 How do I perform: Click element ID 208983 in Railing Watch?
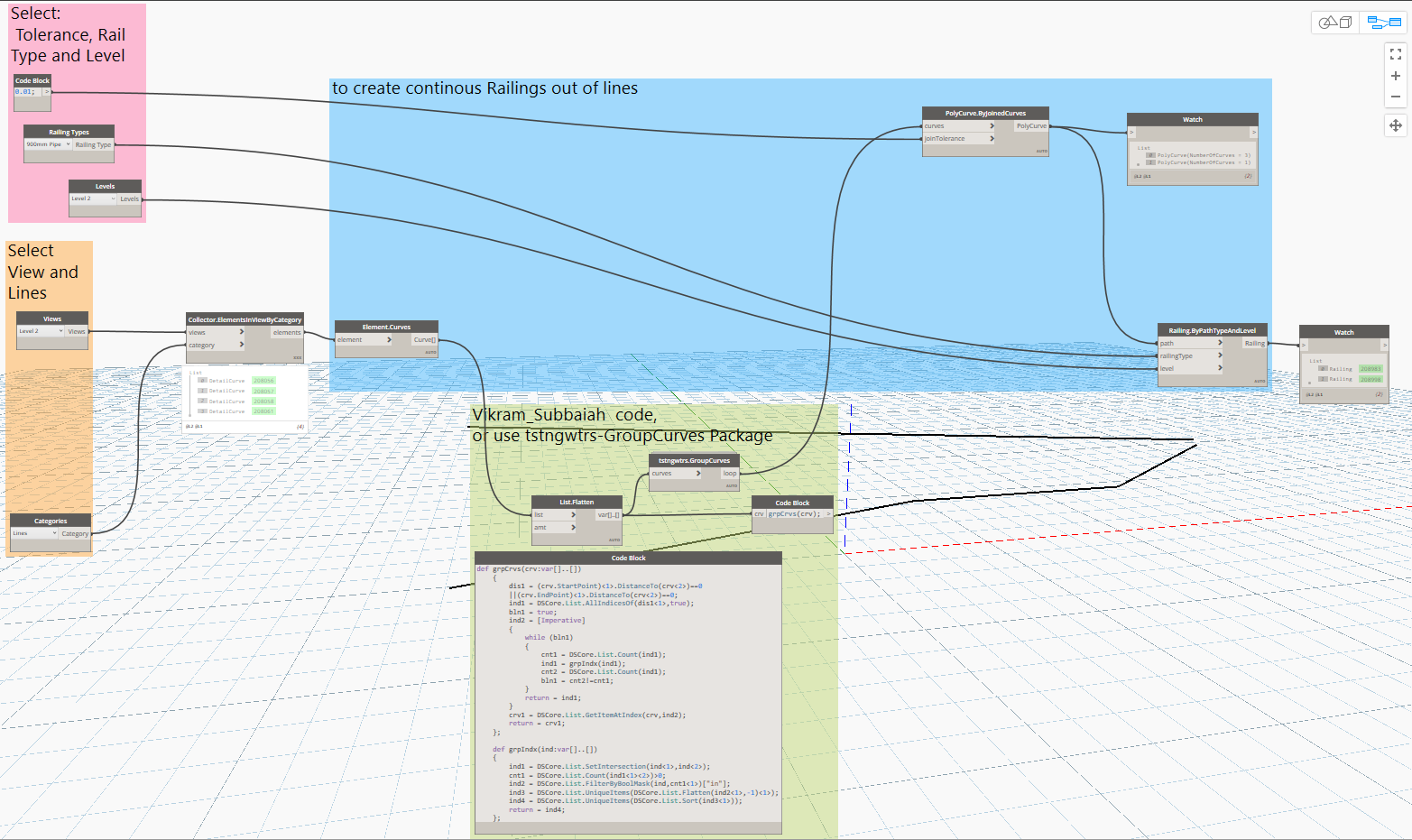(x=1370, y=369)
